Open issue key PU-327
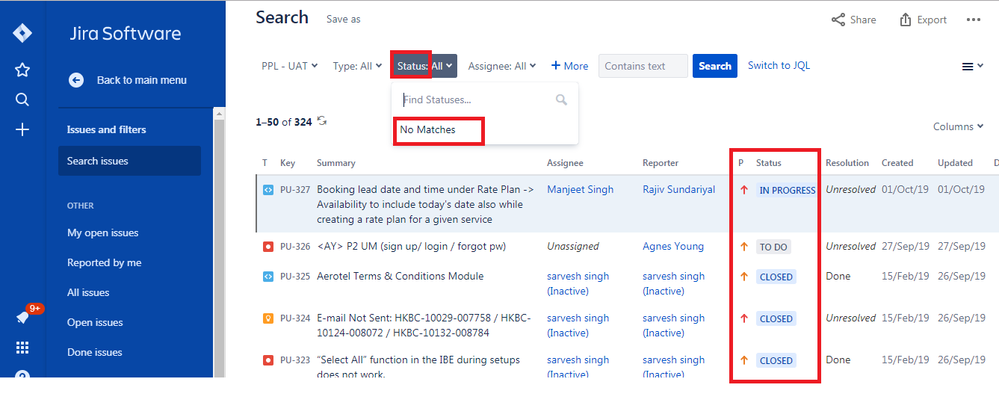This screenshot has height=403, width=999. pyautogui.click(x=295, y=190)
